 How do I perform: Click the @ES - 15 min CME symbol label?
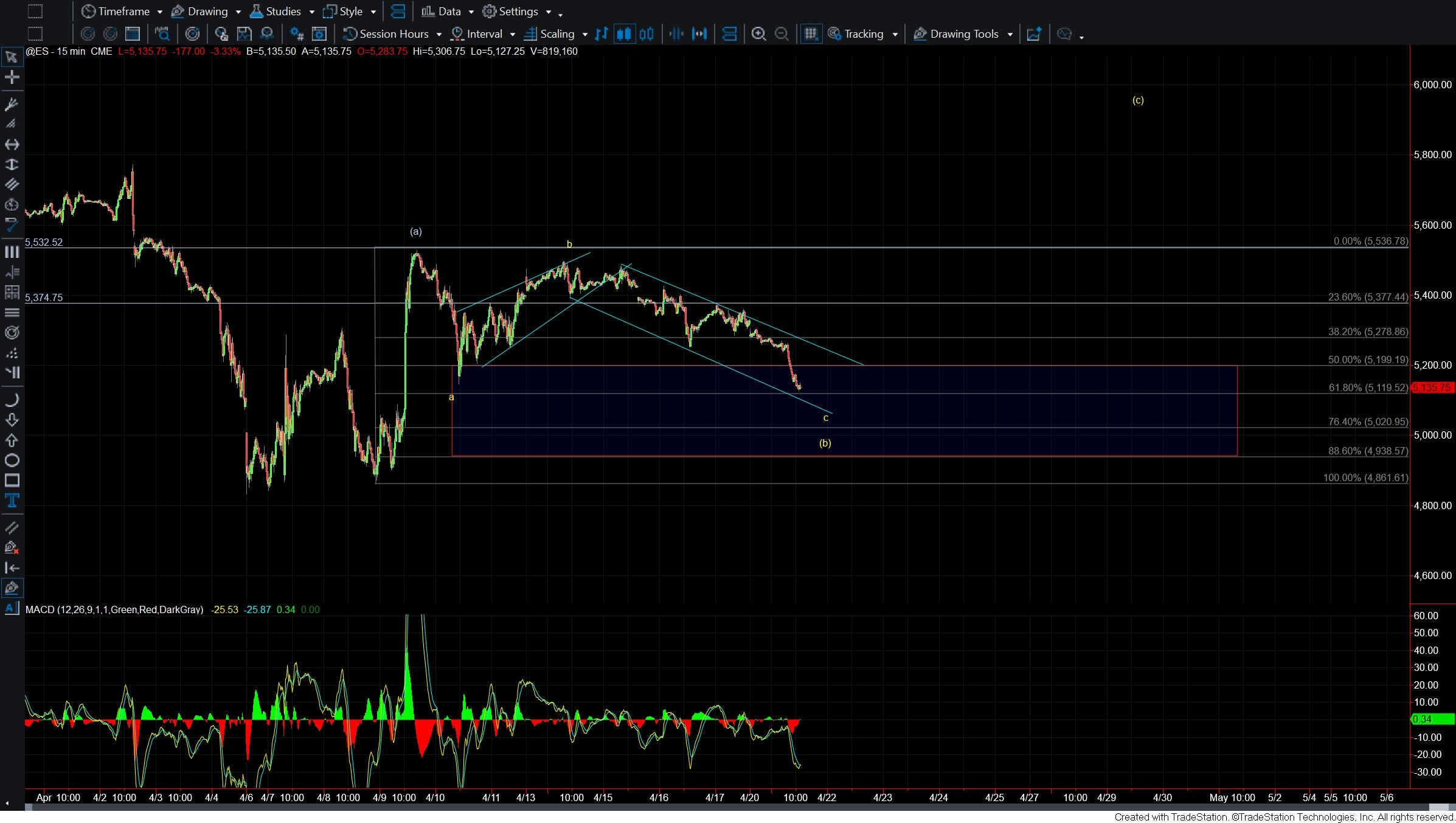69,52
